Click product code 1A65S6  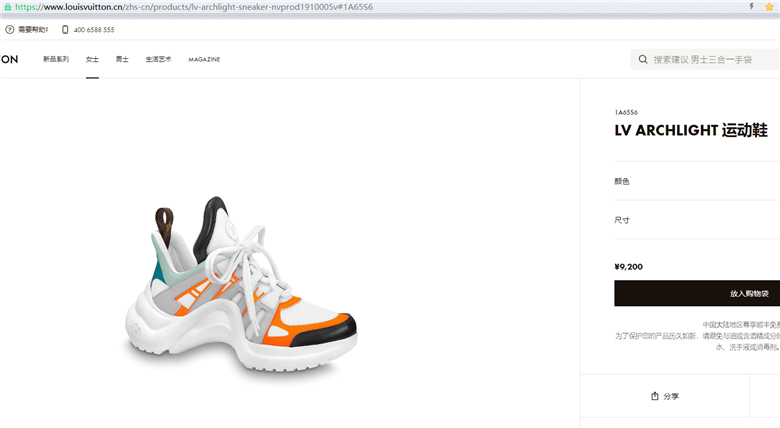tap(626, 112)
